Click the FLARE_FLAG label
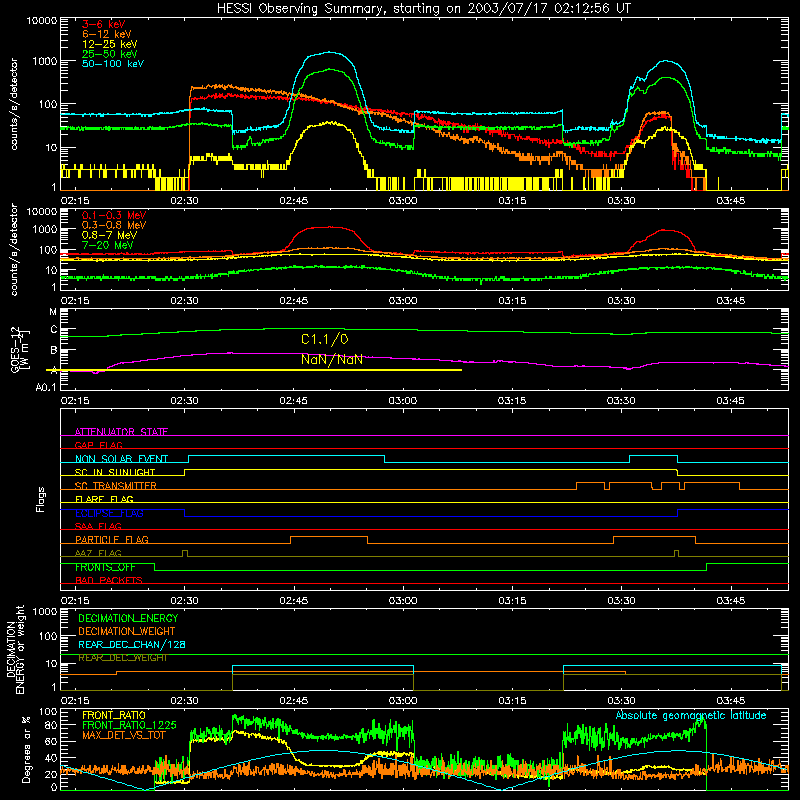 pyautogui.click(x=104, y=499)
